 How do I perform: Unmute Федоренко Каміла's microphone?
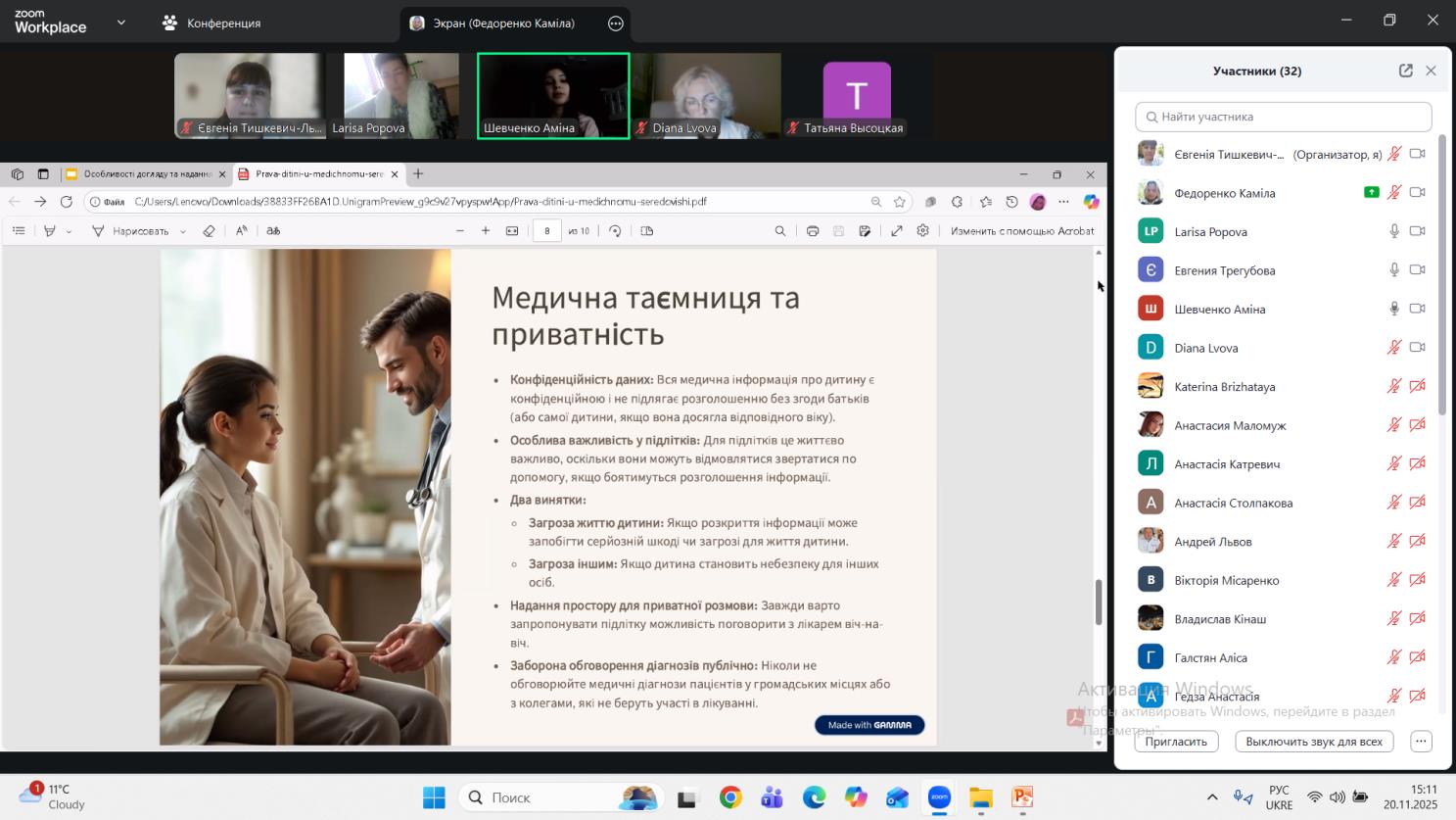1393,193
